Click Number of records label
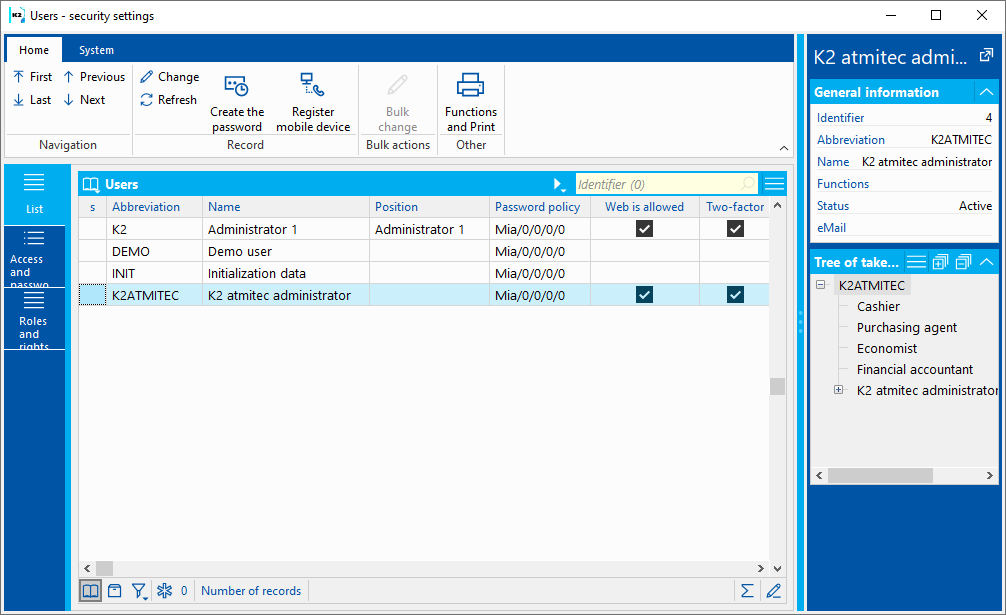 click(x=251, y=591)
